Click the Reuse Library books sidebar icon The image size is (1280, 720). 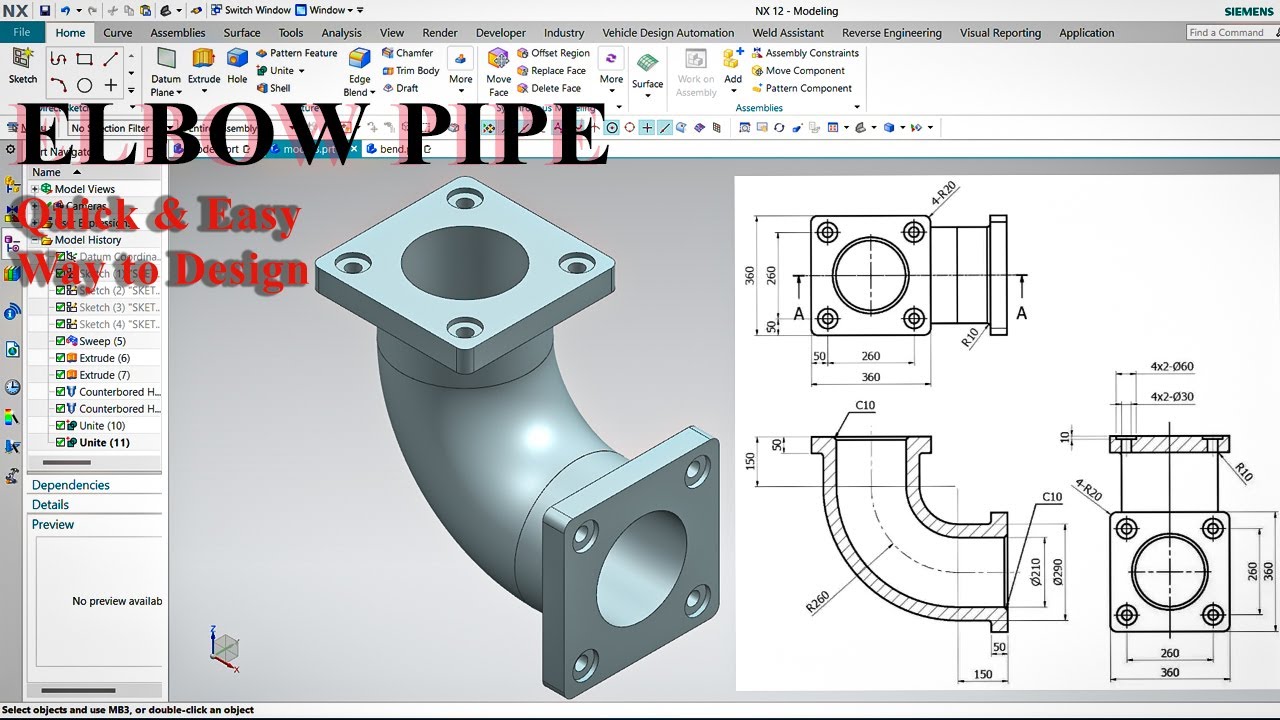(12, 273)
